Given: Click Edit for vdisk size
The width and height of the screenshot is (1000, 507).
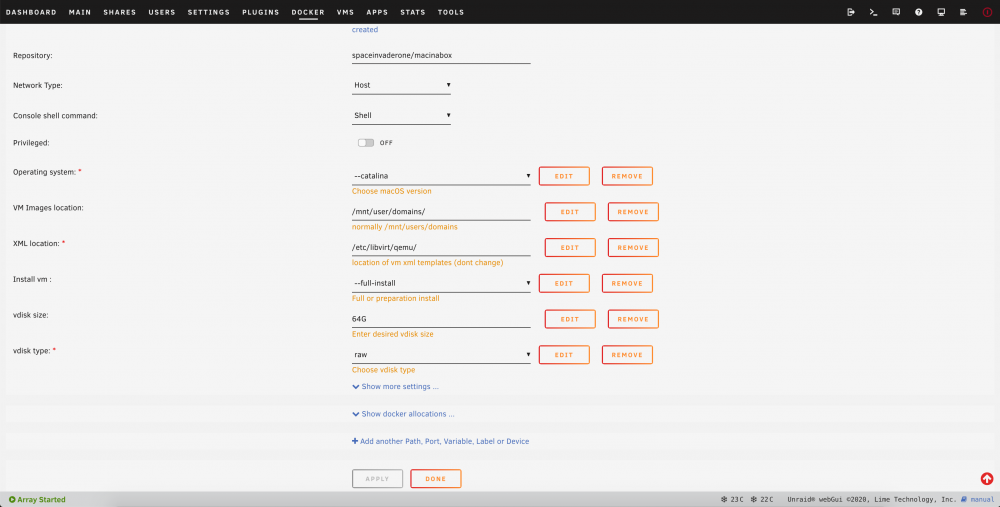Looking at the screenshot, I should point(570,319).
